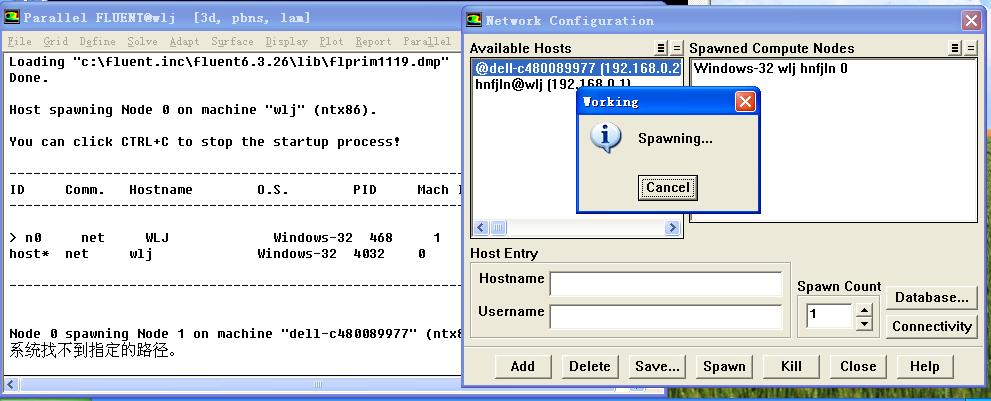Click deselect-all icon for Available Hosts
The width and height of the screenshot is (991, 401).
[x=676, y=48]
